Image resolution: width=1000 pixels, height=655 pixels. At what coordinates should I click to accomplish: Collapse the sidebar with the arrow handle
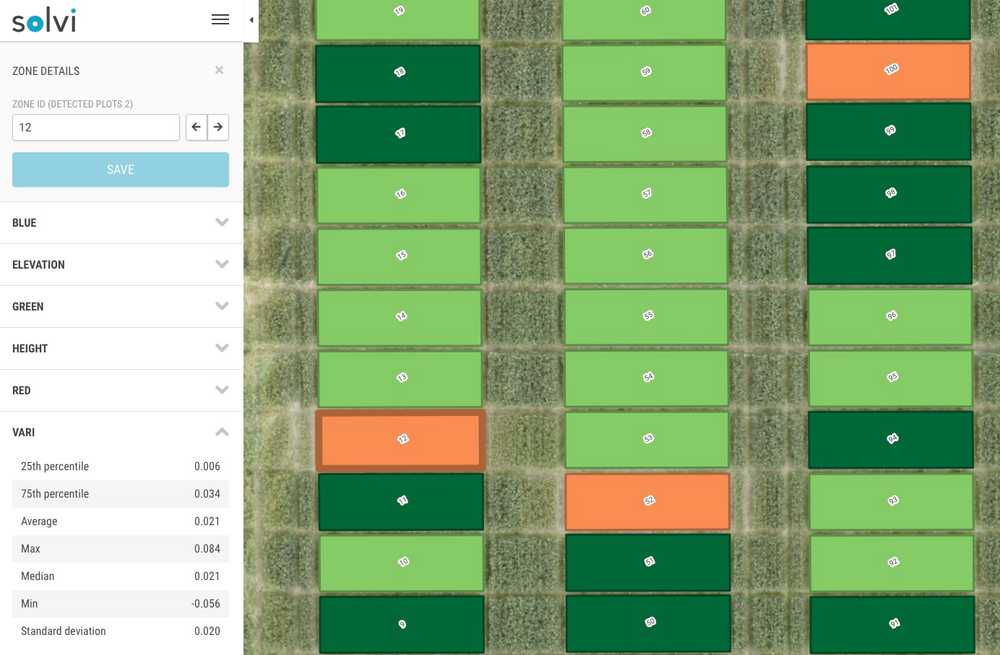tap(251, 20)
